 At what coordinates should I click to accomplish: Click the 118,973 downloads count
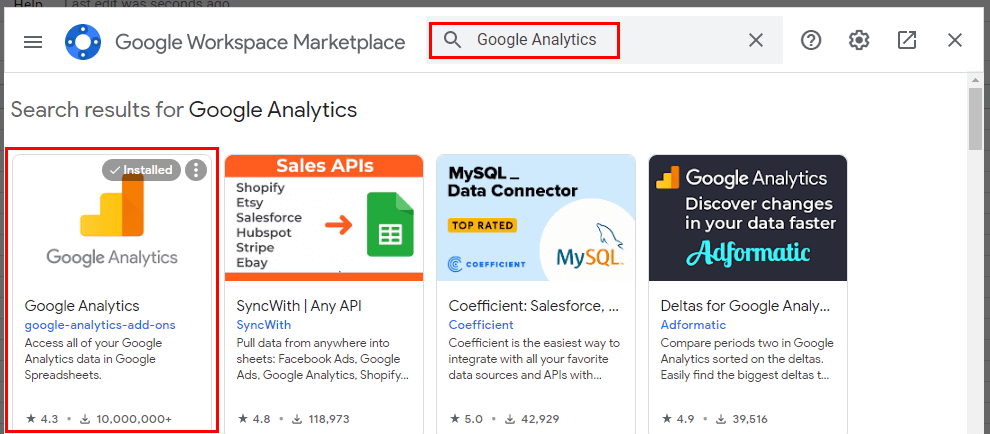click(320, 419)
